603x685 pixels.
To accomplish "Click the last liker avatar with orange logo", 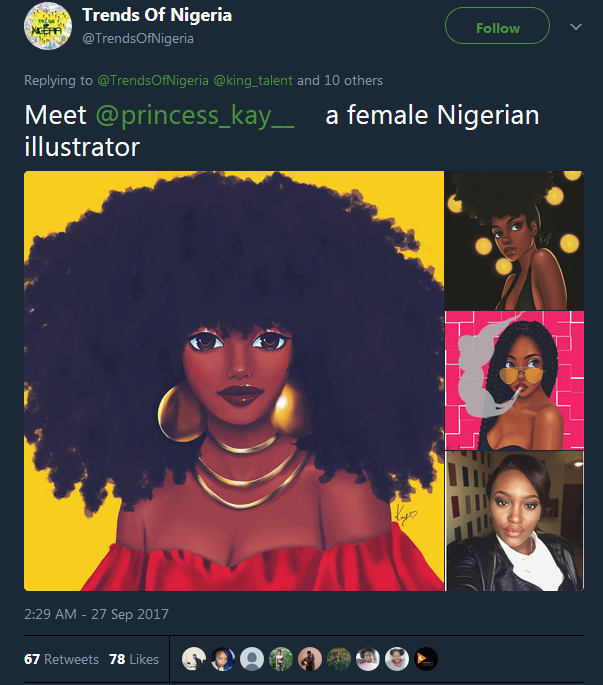I will (x=426, y=659).
